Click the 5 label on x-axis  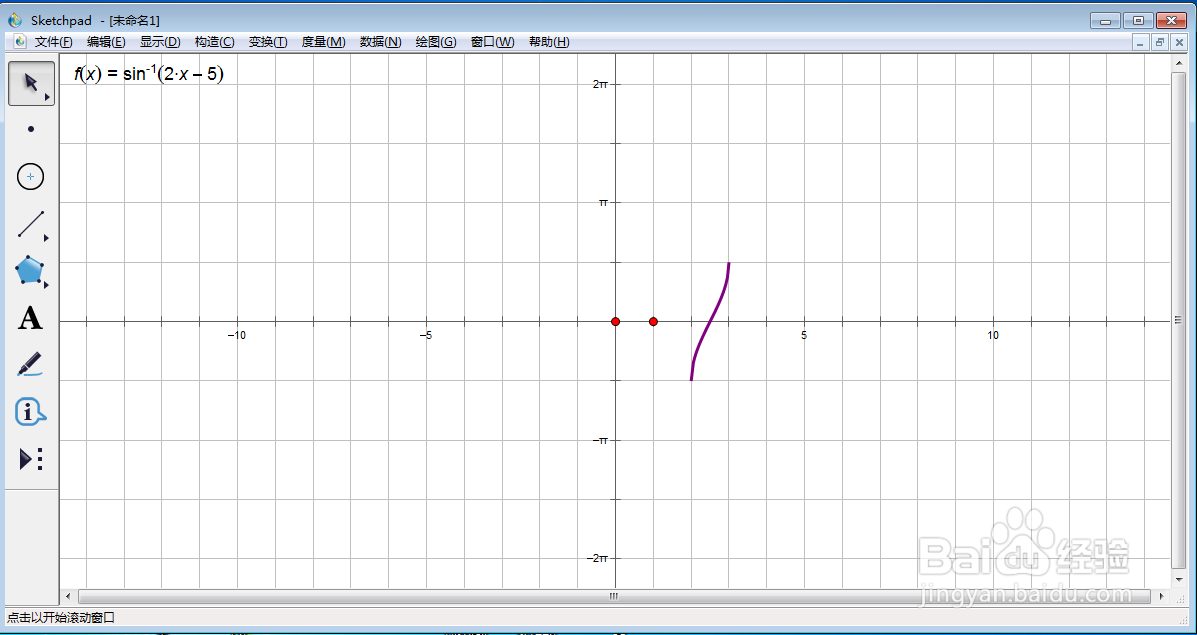804,335
